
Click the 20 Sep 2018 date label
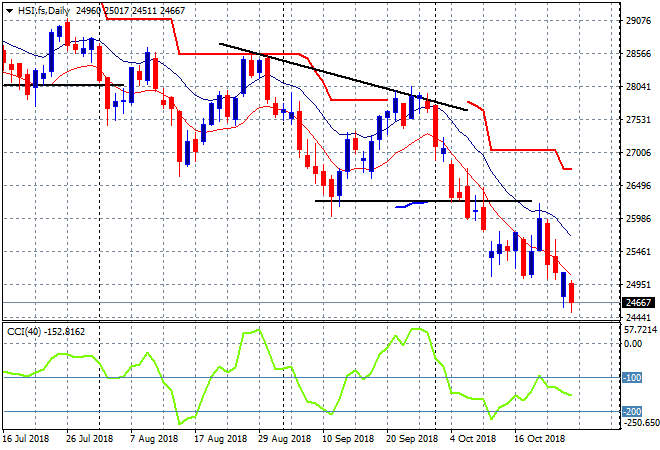tap(412, 439)
